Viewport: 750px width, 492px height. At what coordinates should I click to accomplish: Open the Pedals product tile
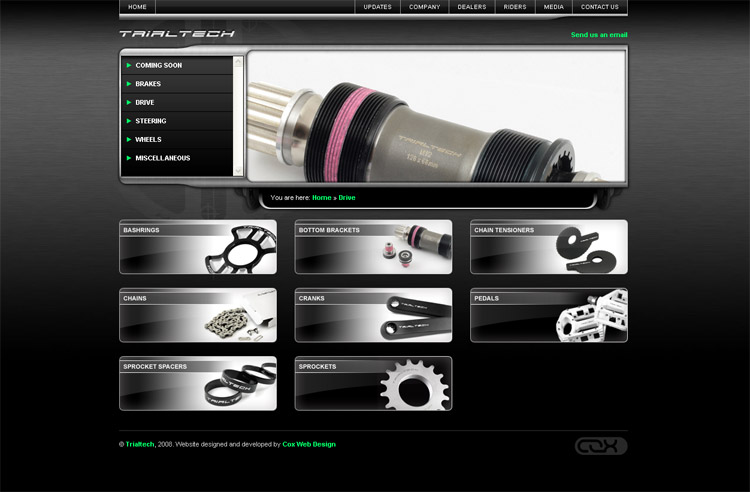point(549,315)
